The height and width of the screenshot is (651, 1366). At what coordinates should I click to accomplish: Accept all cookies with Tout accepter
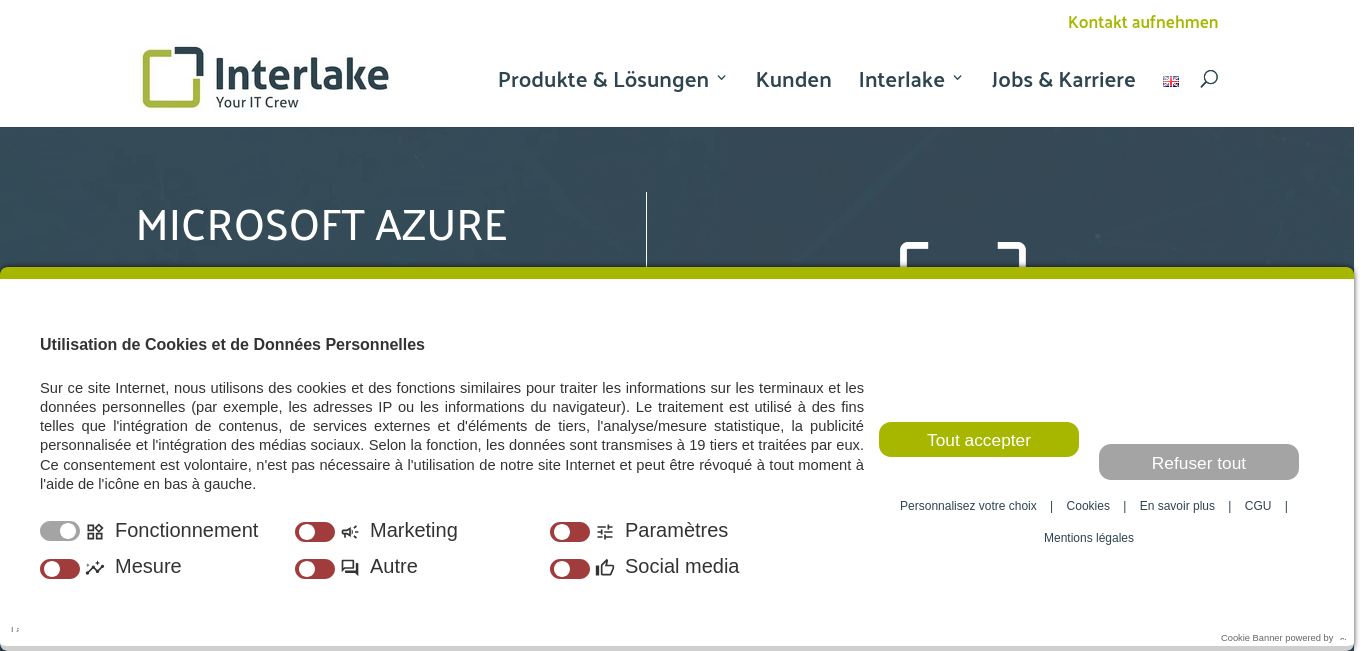coord(979,440)
